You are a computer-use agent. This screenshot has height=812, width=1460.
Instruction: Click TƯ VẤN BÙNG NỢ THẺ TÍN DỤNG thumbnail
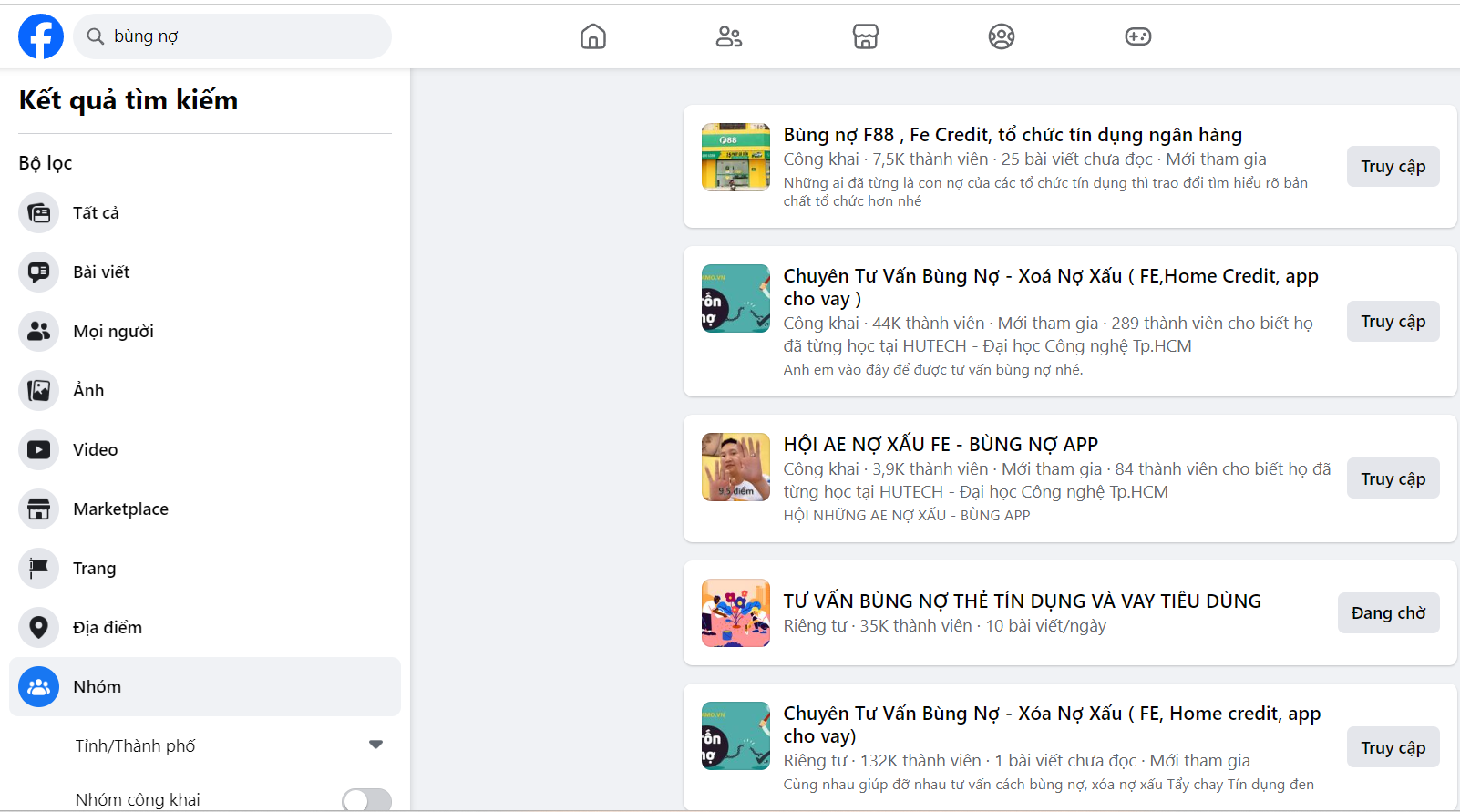[x=735, y=612]
